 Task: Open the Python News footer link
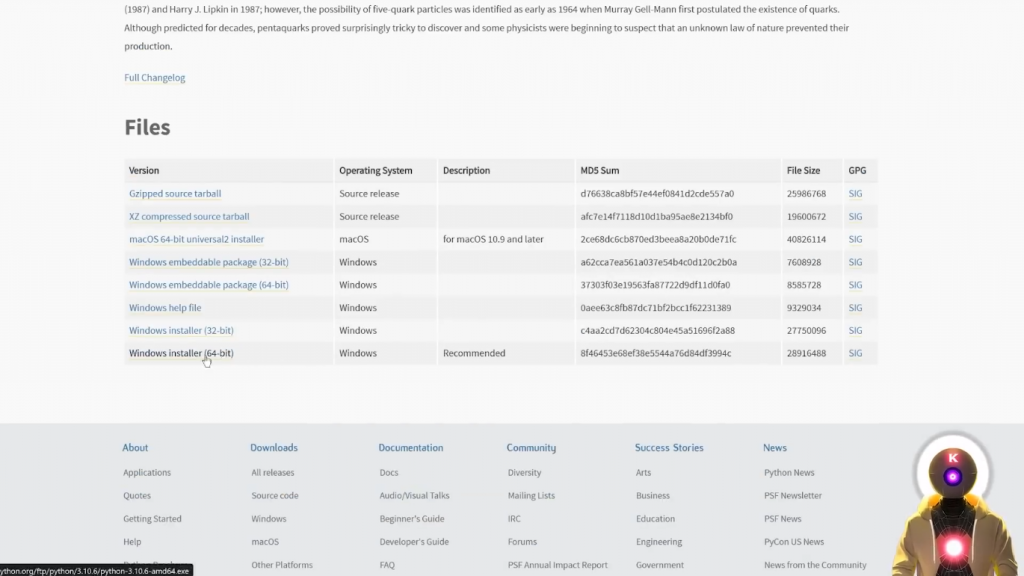tap(789, 473)
